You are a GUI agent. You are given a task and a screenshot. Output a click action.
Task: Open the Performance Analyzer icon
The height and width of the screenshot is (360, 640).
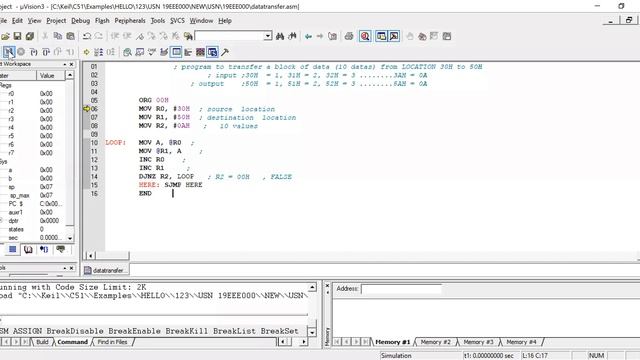pos(188,52)
